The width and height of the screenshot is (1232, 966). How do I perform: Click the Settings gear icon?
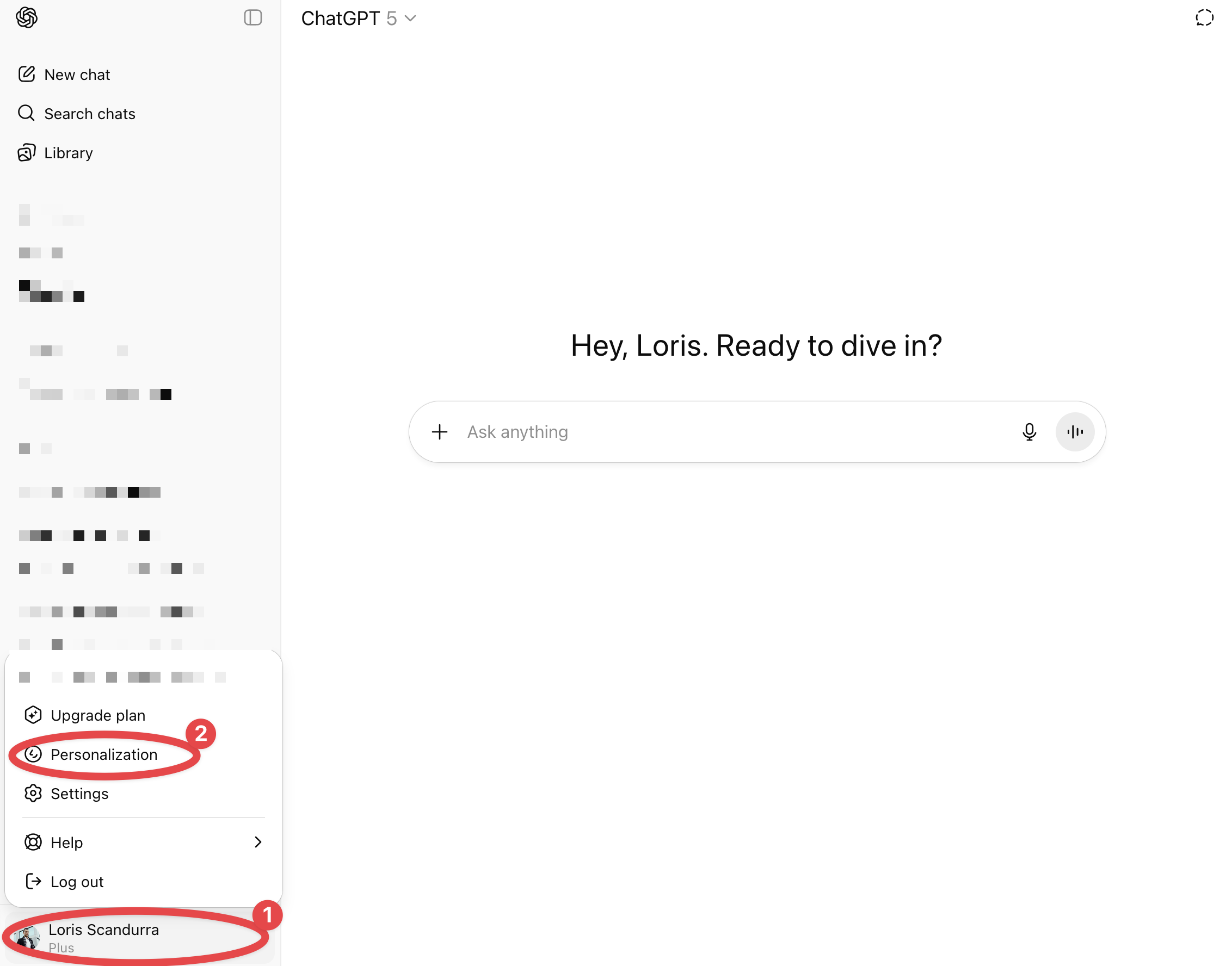[x=33, y=793]
